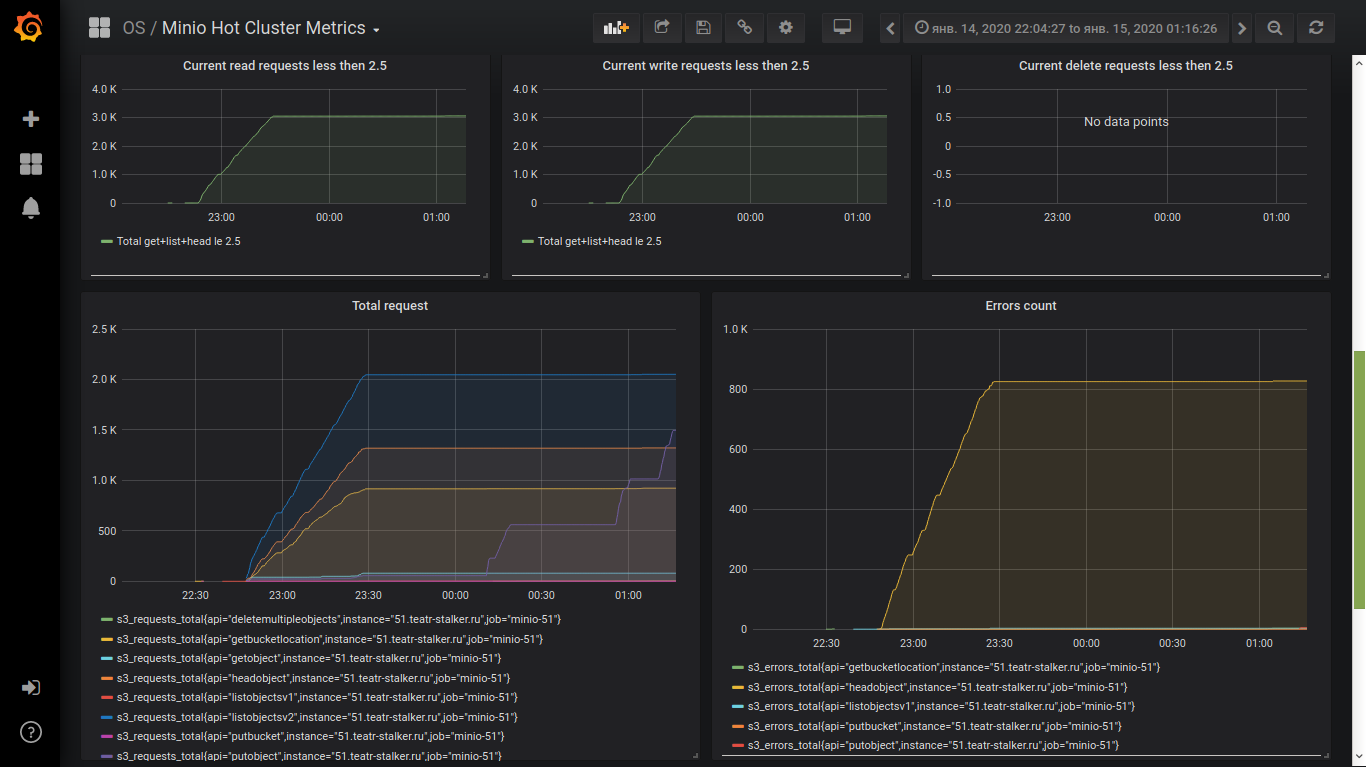Open the Alerting bell icon
Screen dimensions: 1366x767
tap(30, 208)
